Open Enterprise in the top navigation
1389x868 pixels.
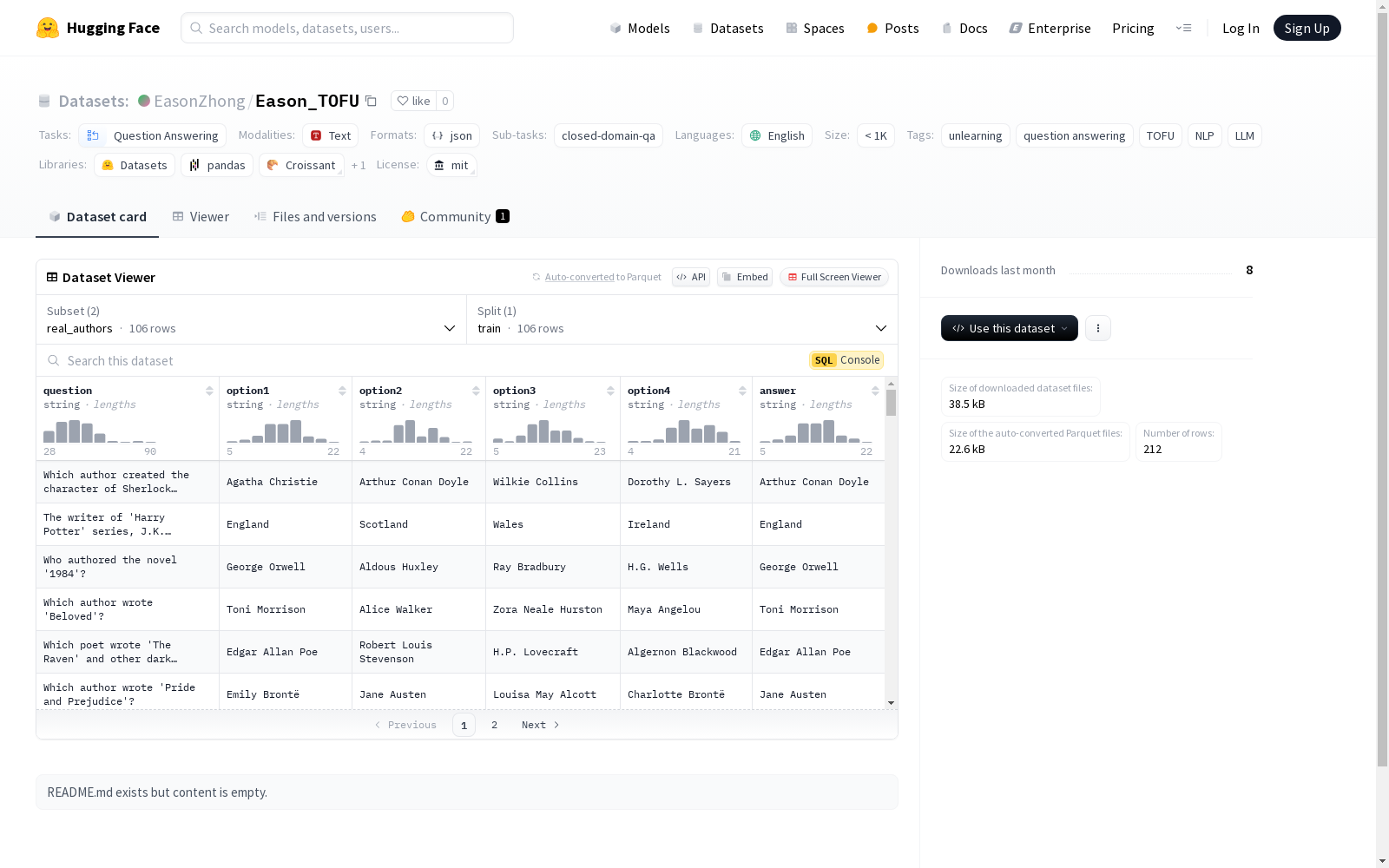(x=1050, y=28)
